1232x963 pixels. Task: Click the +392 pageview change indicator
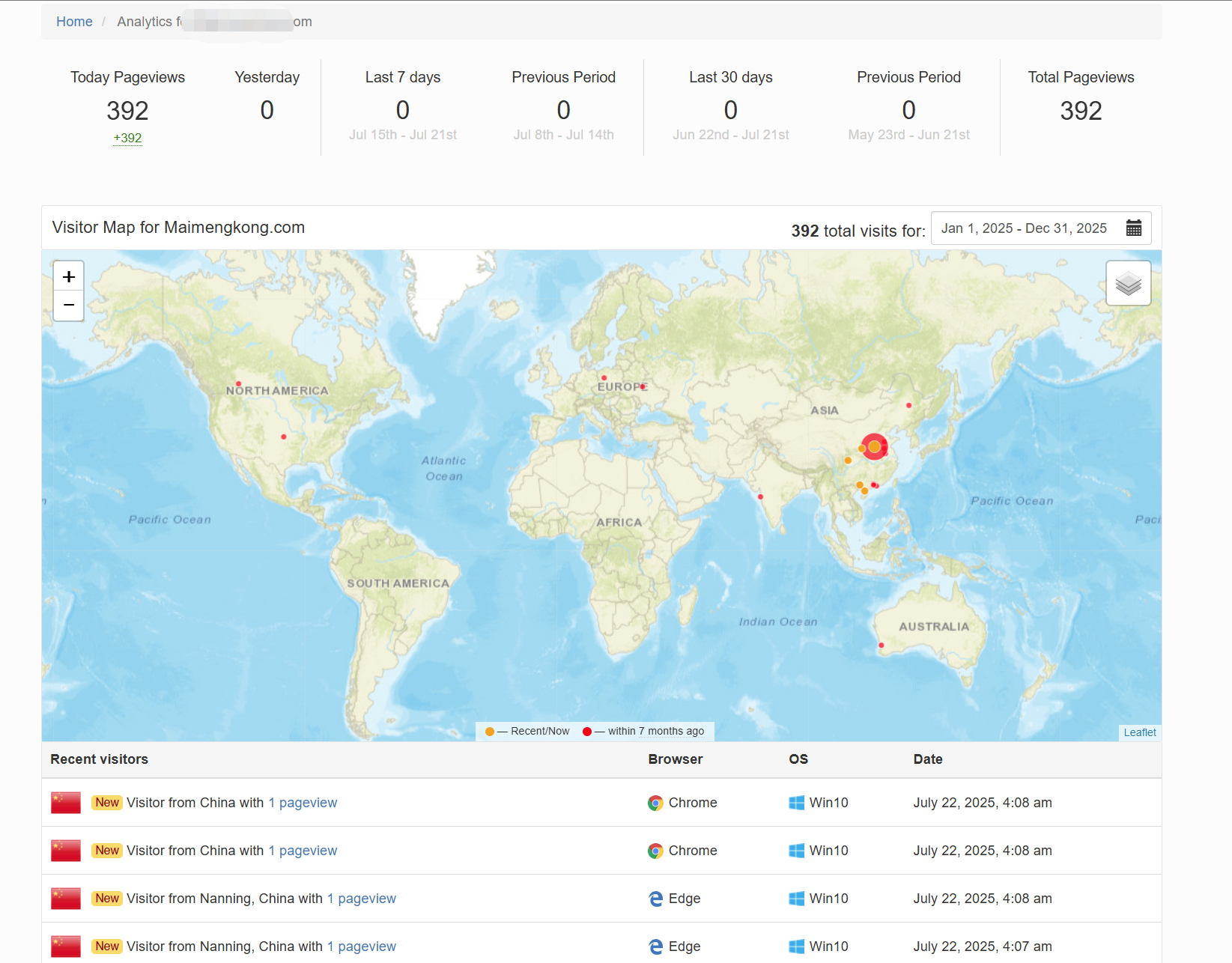click(x=127, y=138)
